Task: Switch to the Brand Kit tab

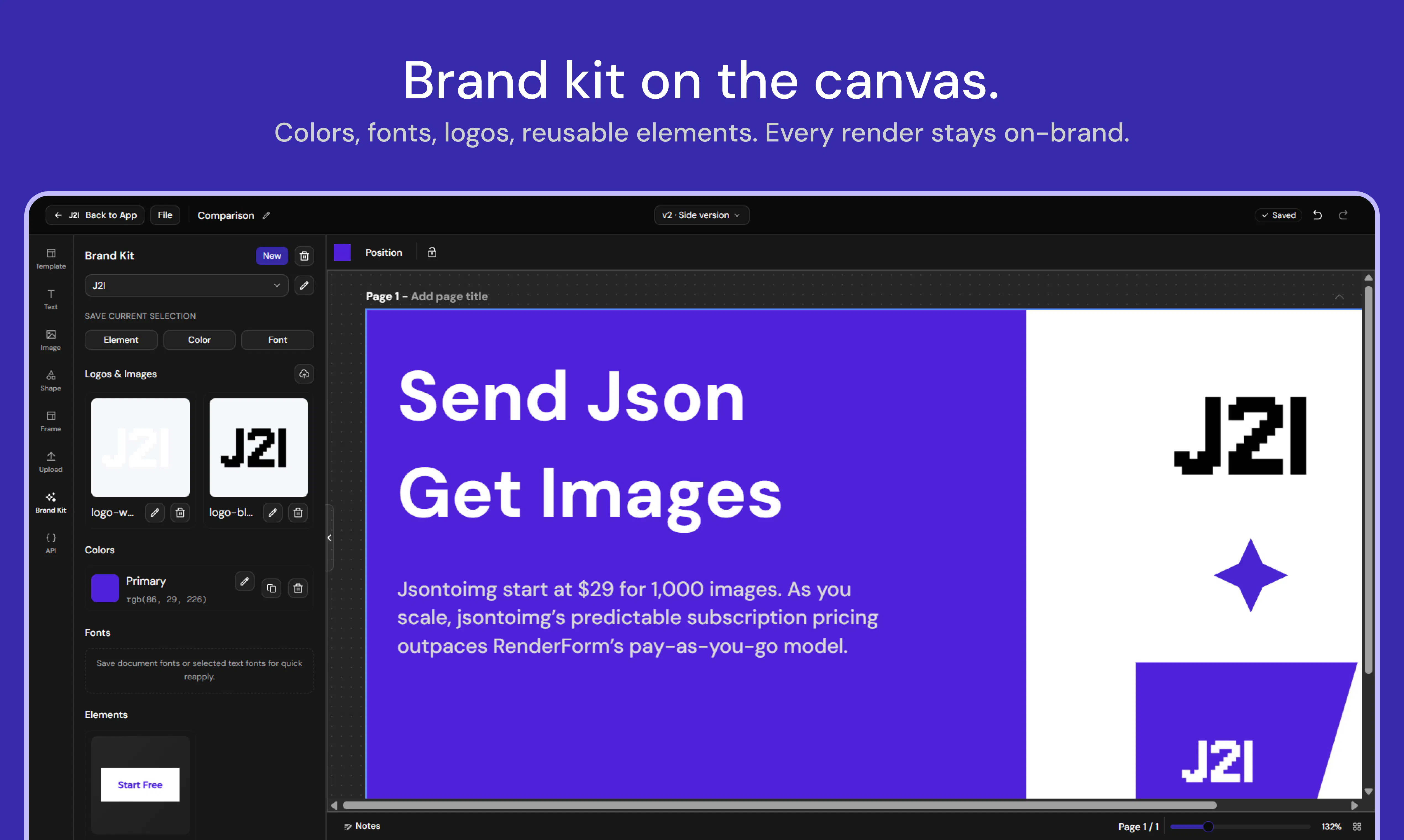Action: (50, 503)
